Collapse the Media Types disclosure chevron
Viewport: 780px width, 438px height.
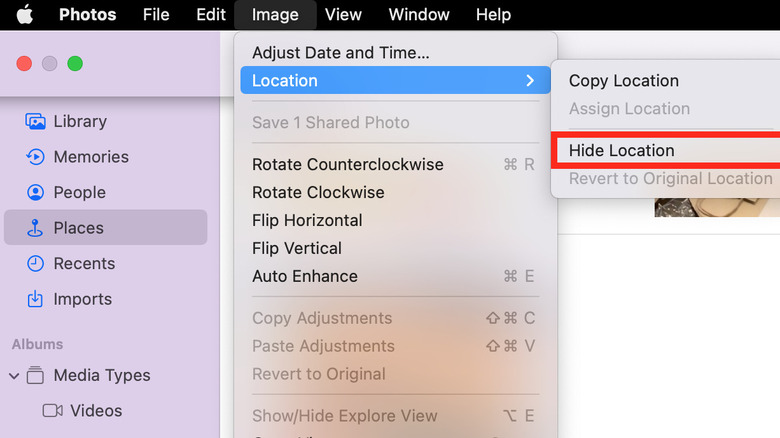coord(13,376)
